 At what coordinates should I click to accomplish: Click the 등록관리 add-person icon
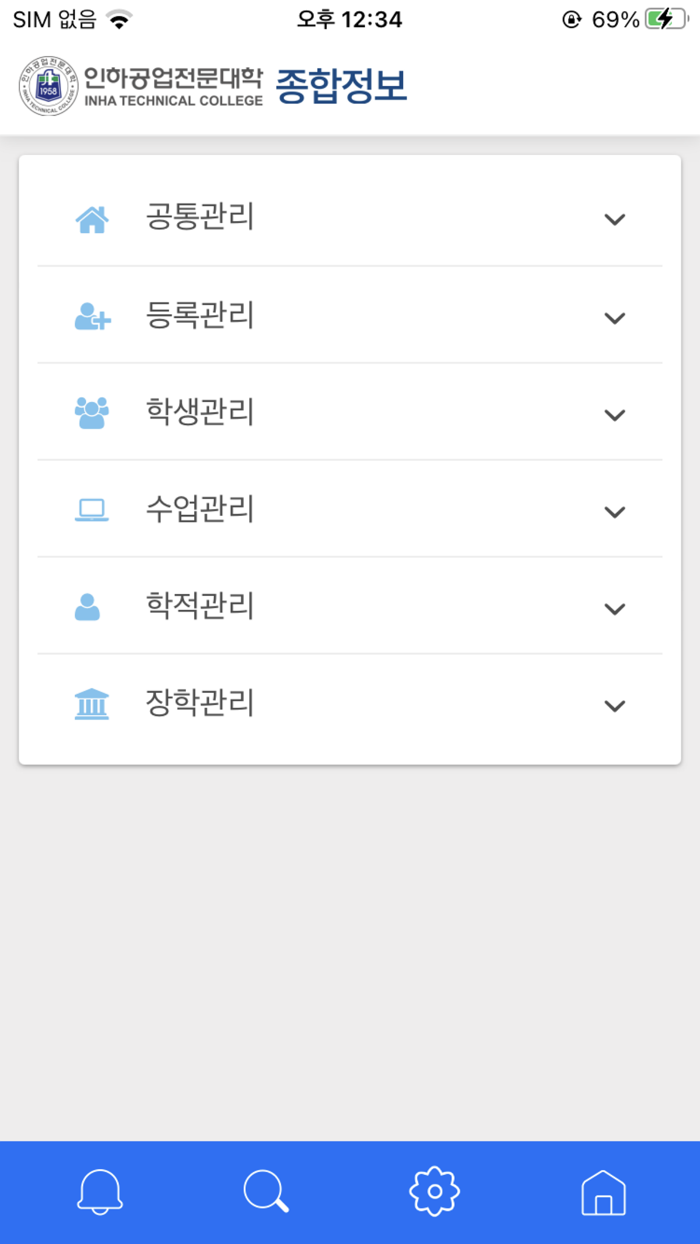click(92, 315)
